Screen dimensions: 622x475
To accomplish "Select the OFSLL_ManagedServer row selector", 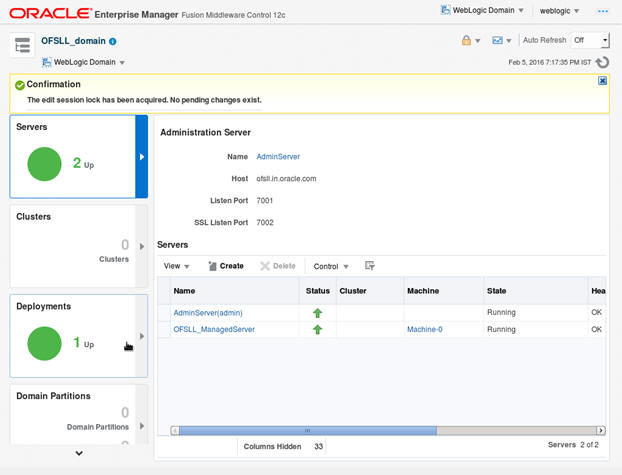I will [x=164, y=329].
